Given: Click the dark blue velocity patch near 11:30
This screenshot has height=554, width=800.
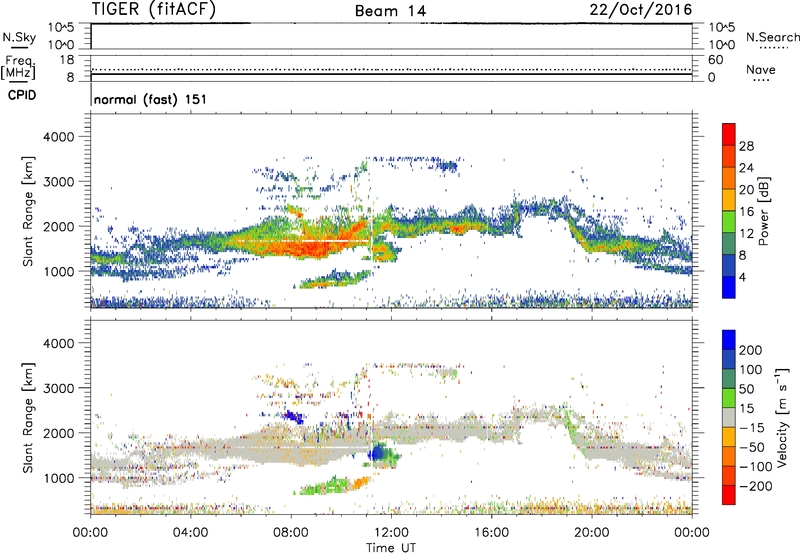Looking at the screenshot, I should point(378,453).
